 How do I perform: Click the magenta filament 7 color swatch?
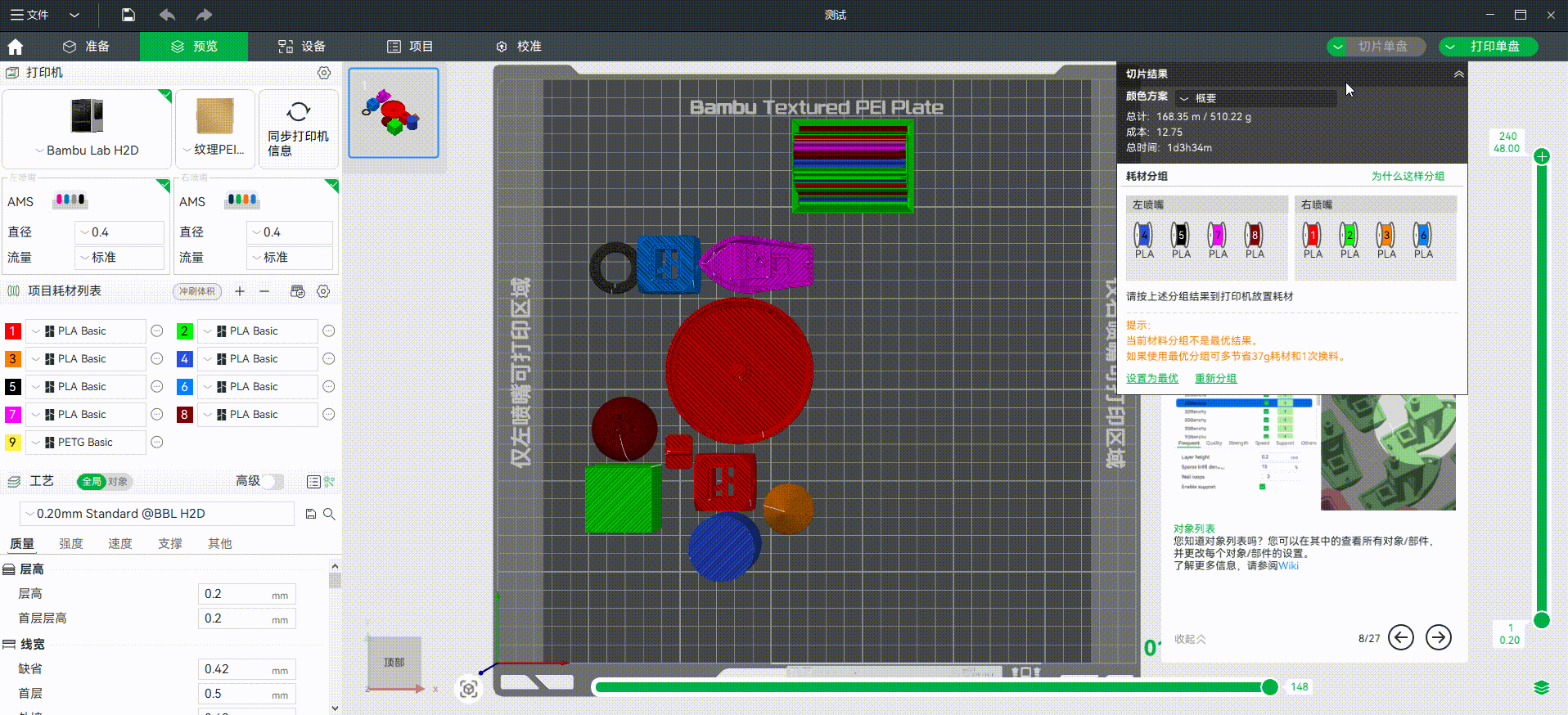(x=13, y=415)
